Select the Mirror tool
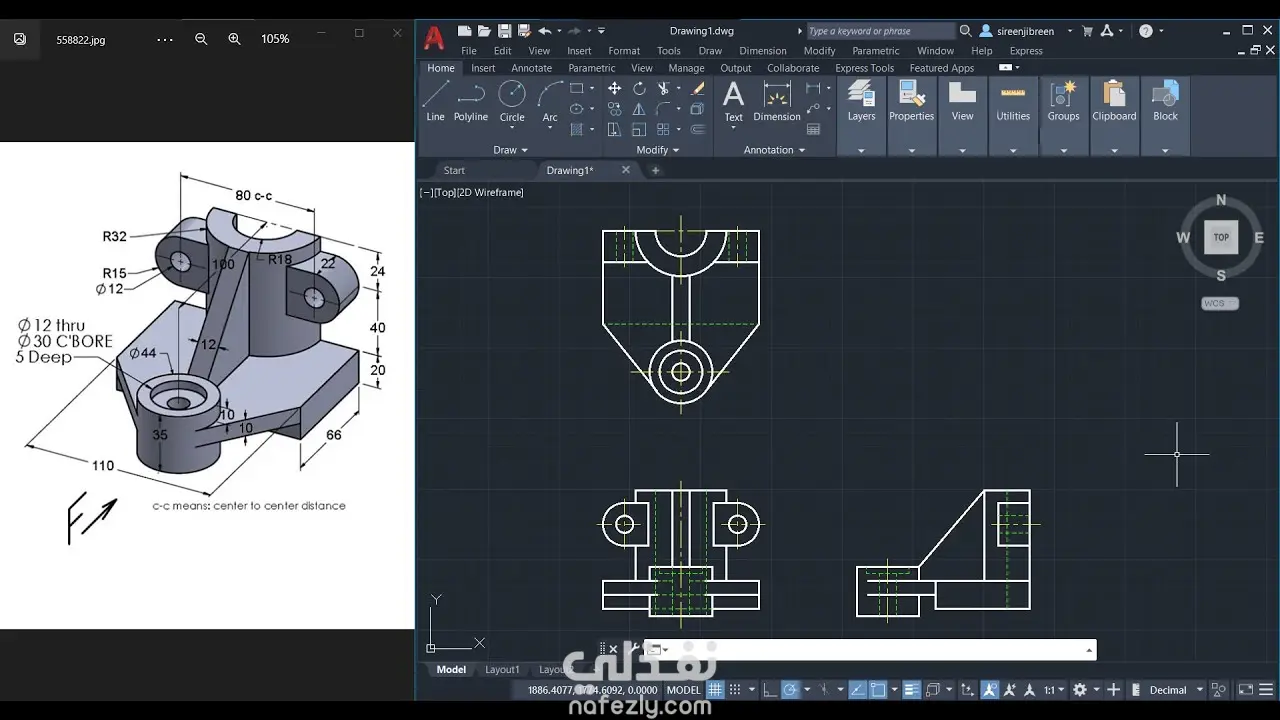Viewport: 1280px width, 720px height. point(639,109)
